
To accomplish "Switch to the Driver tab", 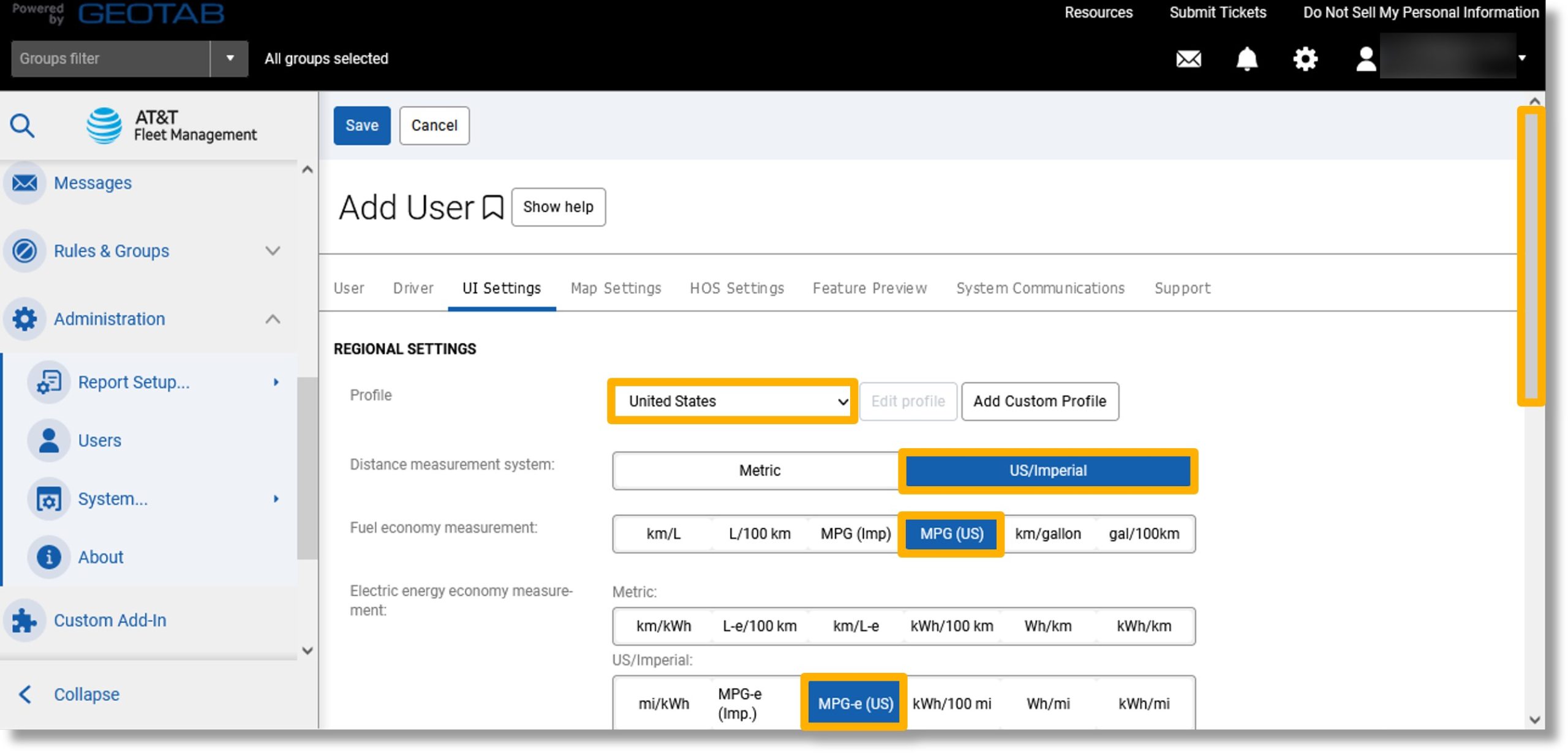I will (x=413, y=288).
